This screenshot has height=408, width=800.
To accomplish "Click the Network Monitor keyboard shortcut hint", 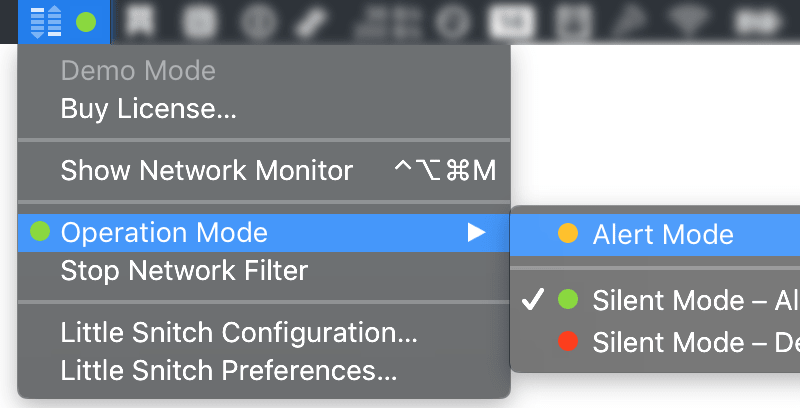I will pos(445,170).
